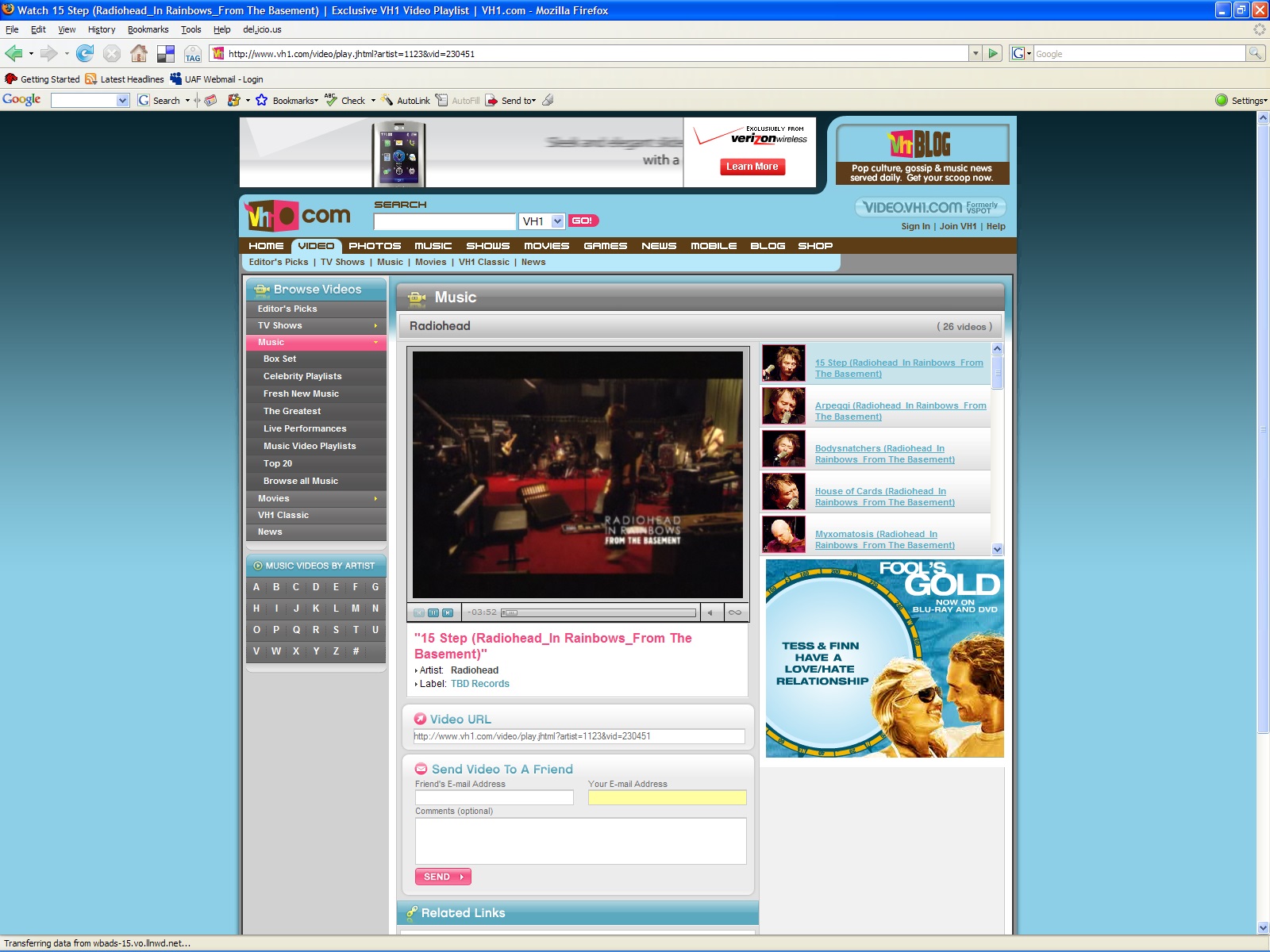Open the Arpeggi Radiohead playlist link
The height and width of the screenshot is (952, 1270).
[x=901, y=411]
